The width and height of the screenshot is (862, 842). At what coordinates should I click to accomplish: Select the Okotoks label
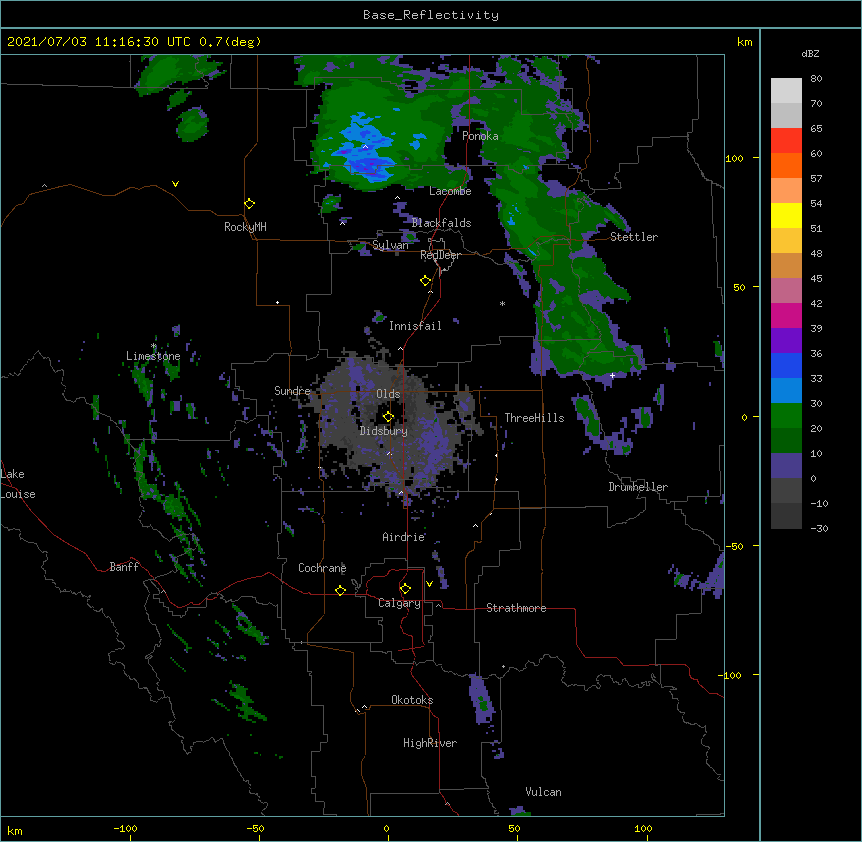(412, 700)
